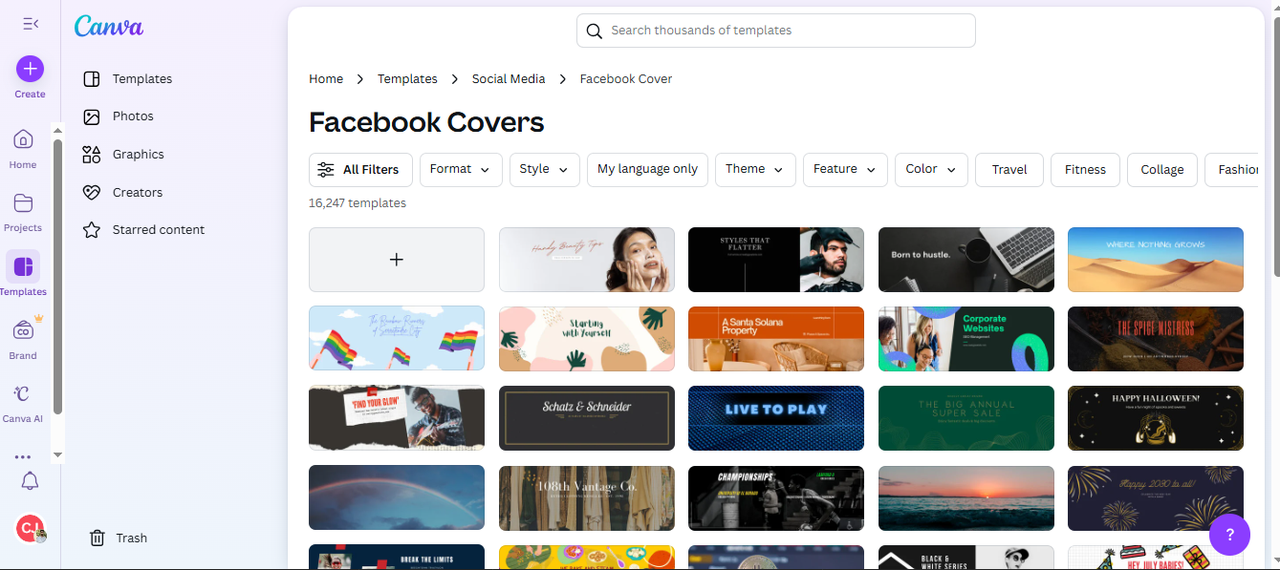Open Schatz & Schneider template
The height and width of the screenshot is (570, 1280).
tap(587, 418)
